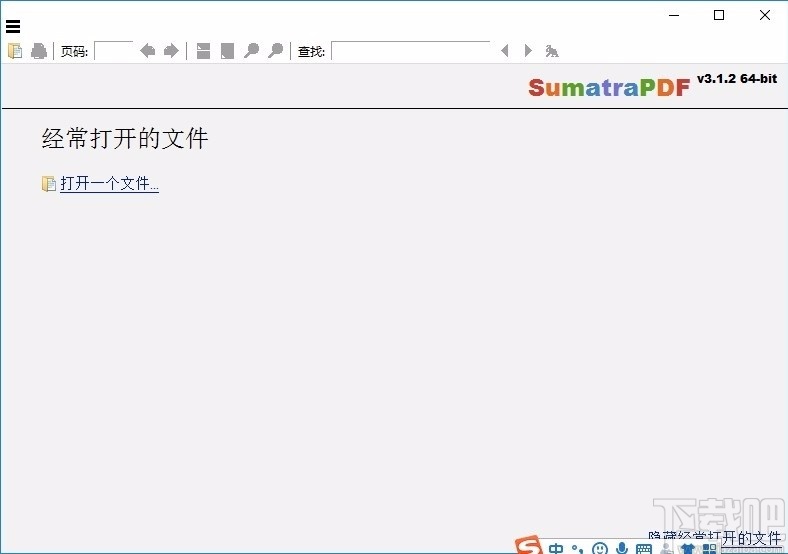
Task: Click the zoom out magnifier icon
Action: tap(251, 51)
